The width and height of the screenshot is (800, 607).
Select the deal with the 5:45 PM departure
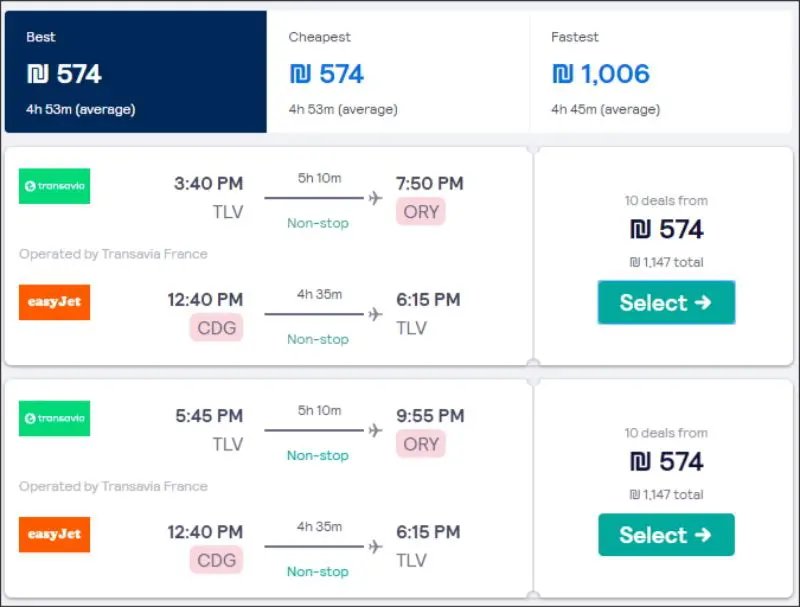click(x=666, y=535)
